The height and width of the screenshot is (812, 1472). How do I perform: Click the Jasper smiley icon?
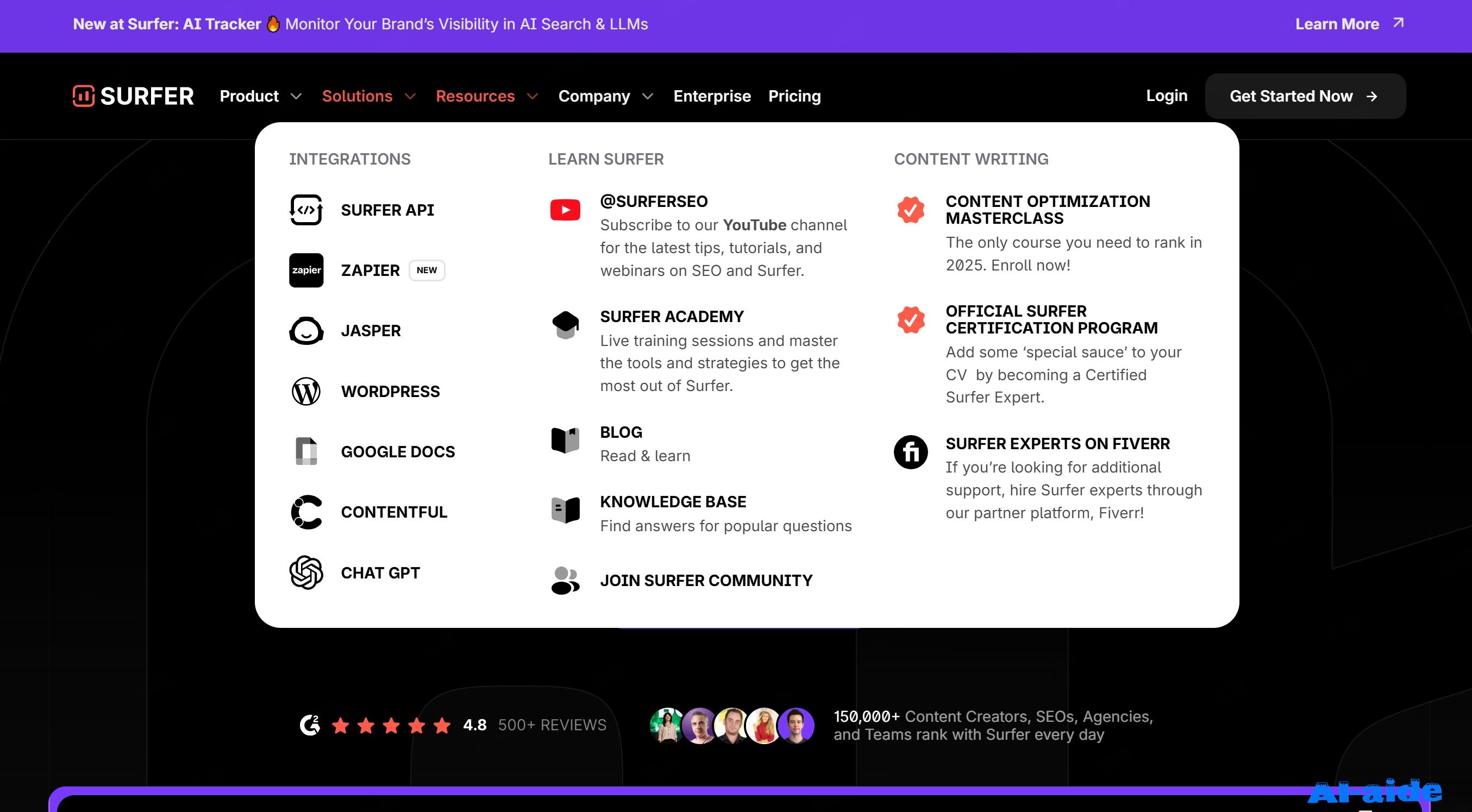tap(306, 331)
